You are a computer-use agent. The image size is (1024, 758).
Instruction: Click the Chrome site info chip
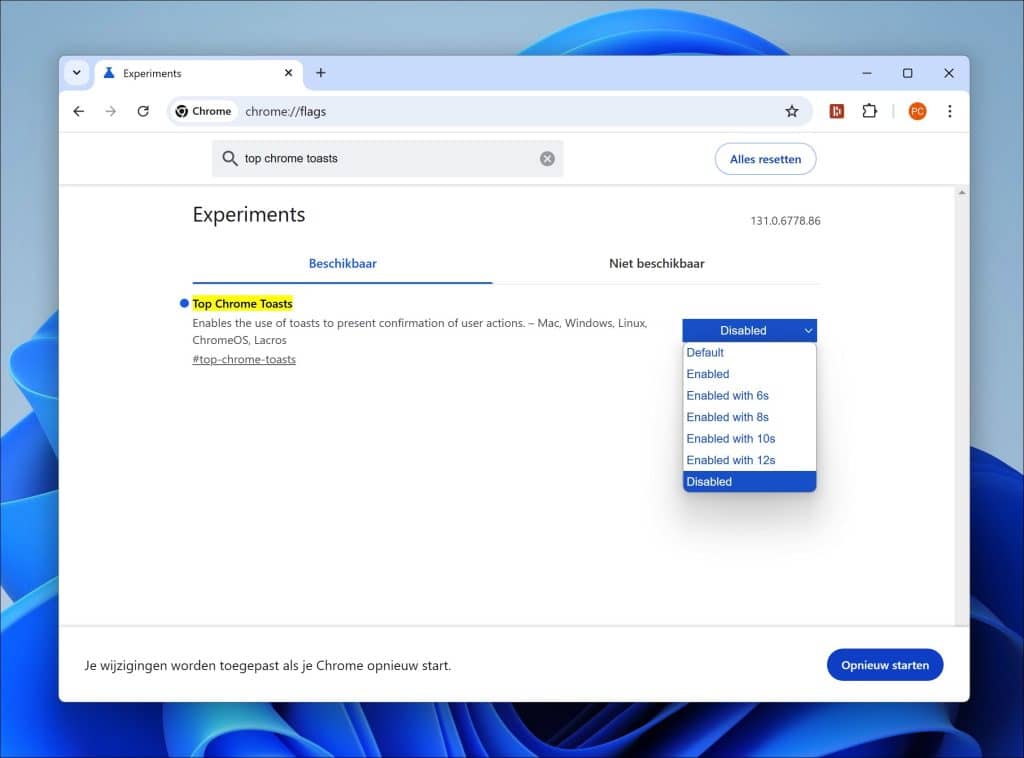(204, 111)
